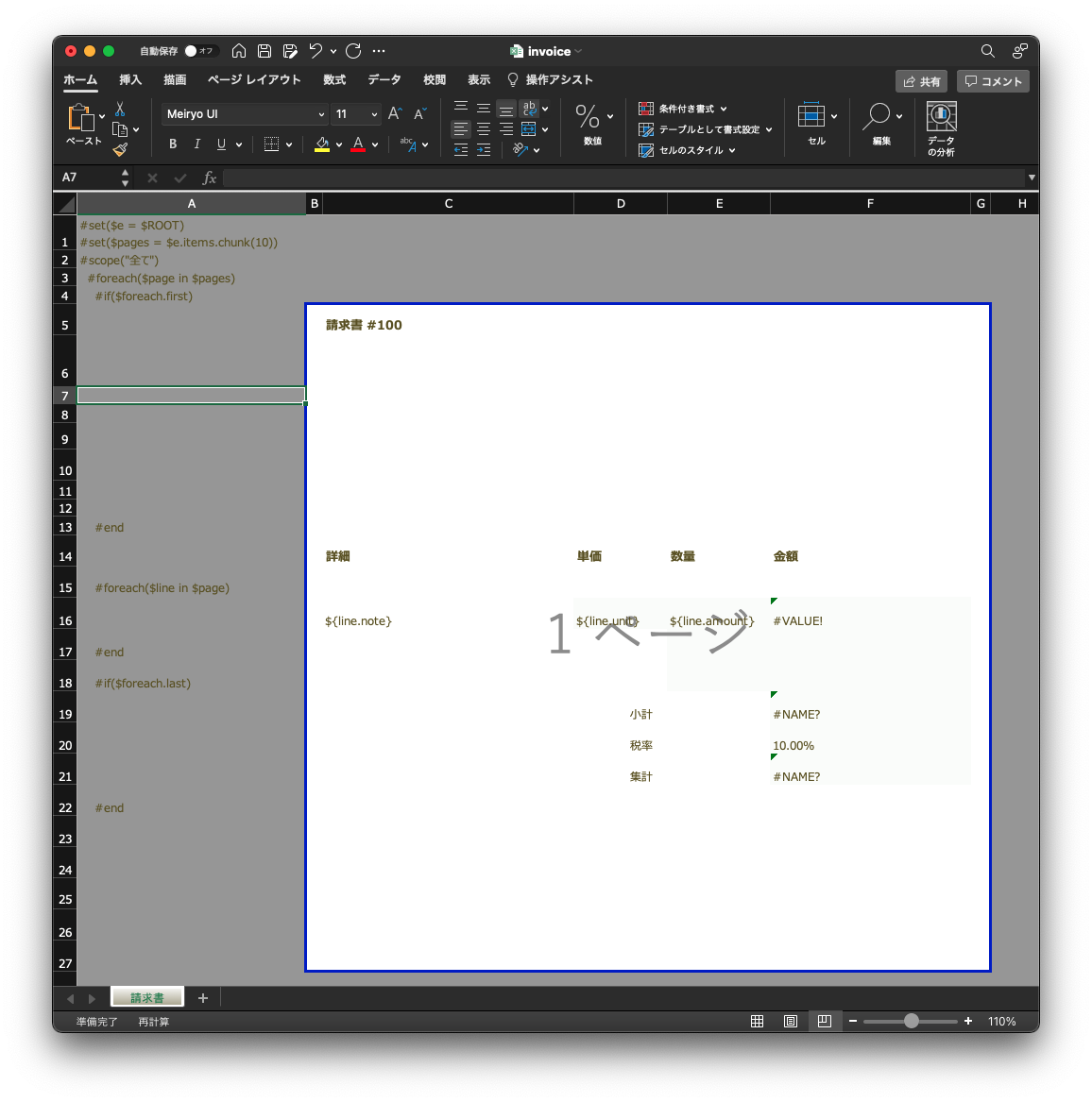The width and height of the screenshot is (1092, 1102).
Task: Select the 請求書 sheet tab
Action: 147,997
